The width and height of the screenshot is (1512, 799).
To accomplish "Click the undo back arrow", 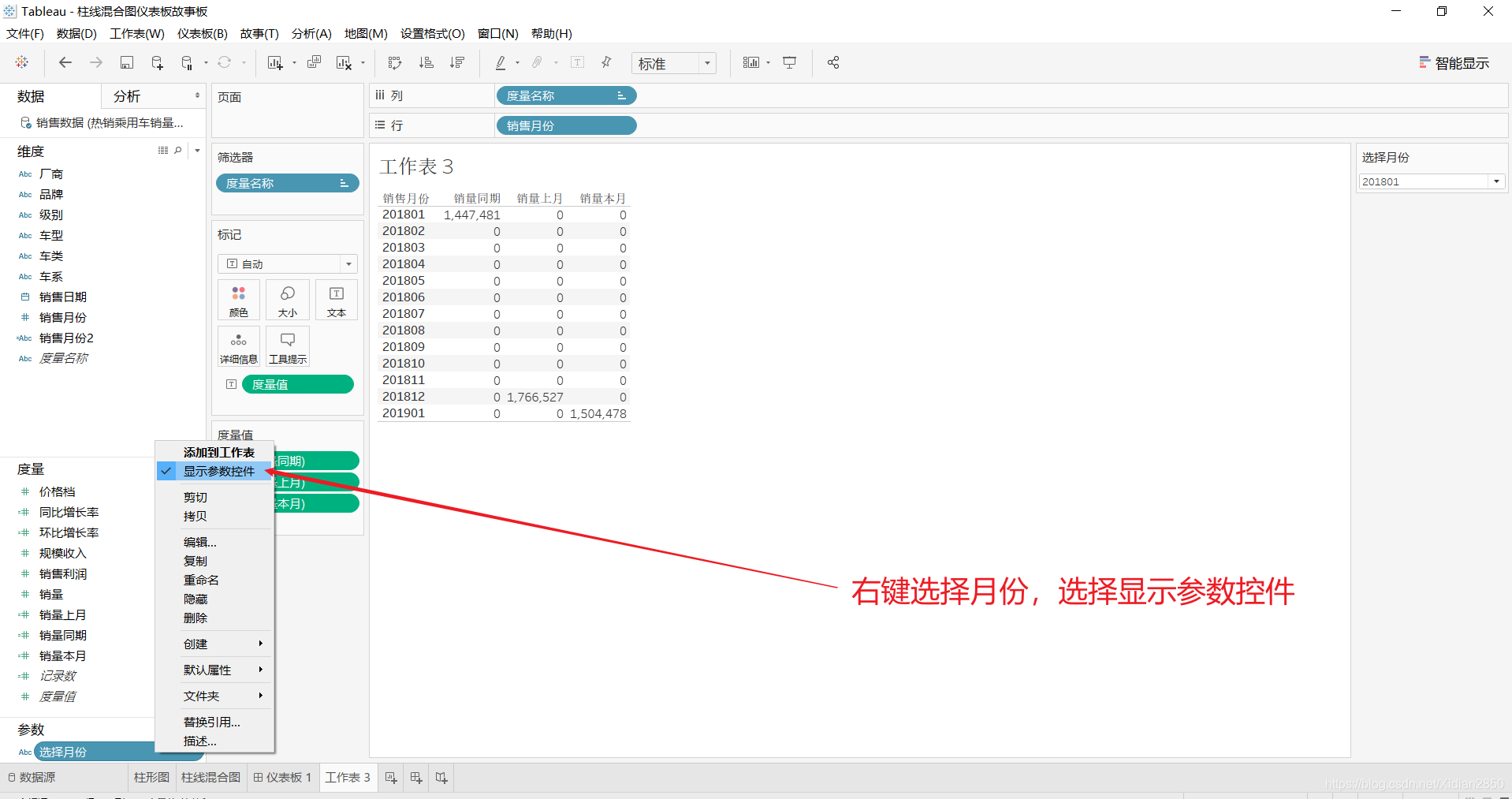I will pos(65,62).
